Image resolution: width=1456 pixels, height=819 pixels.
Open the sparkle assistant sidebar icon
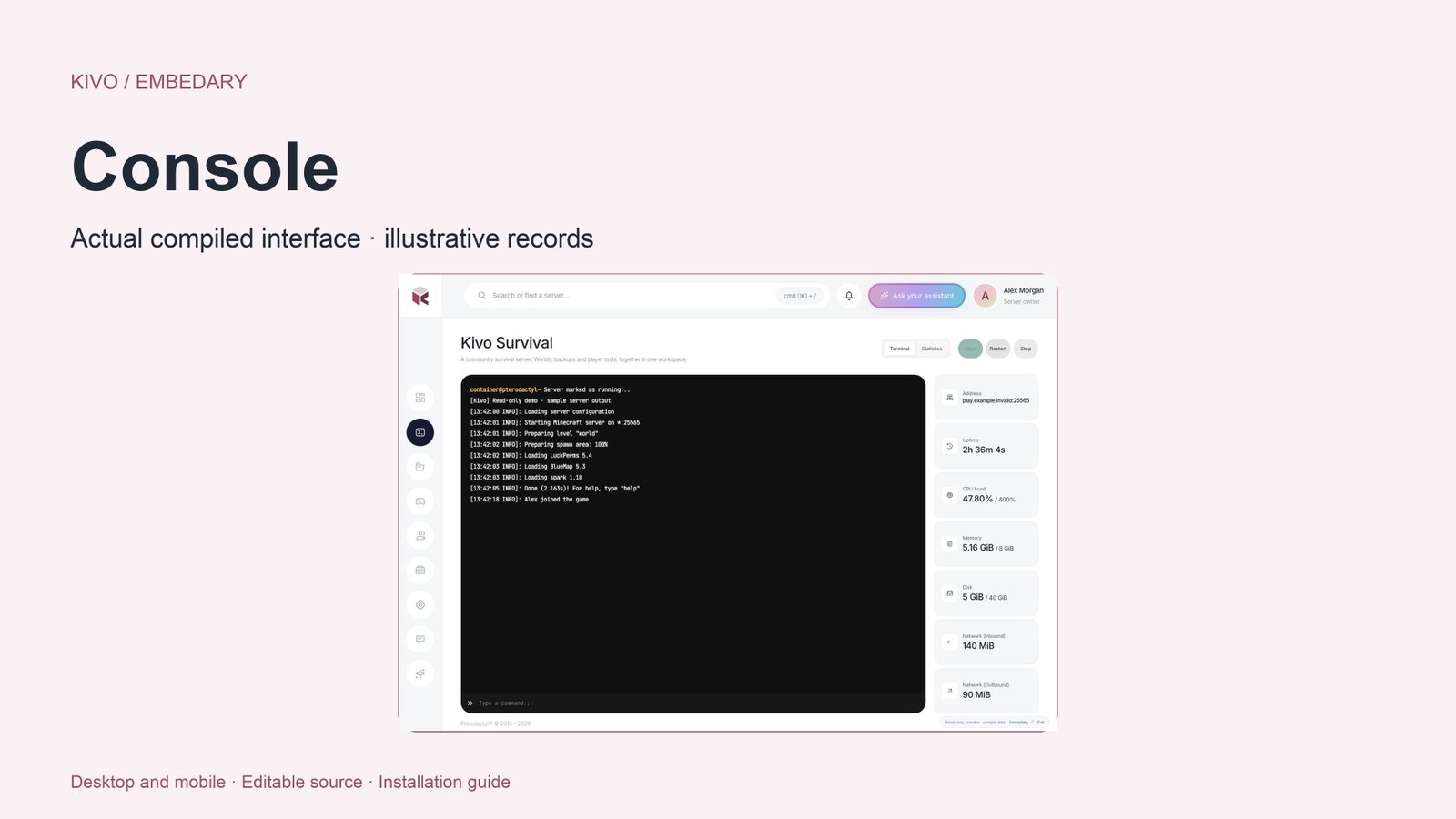click(x=420, y=673)
